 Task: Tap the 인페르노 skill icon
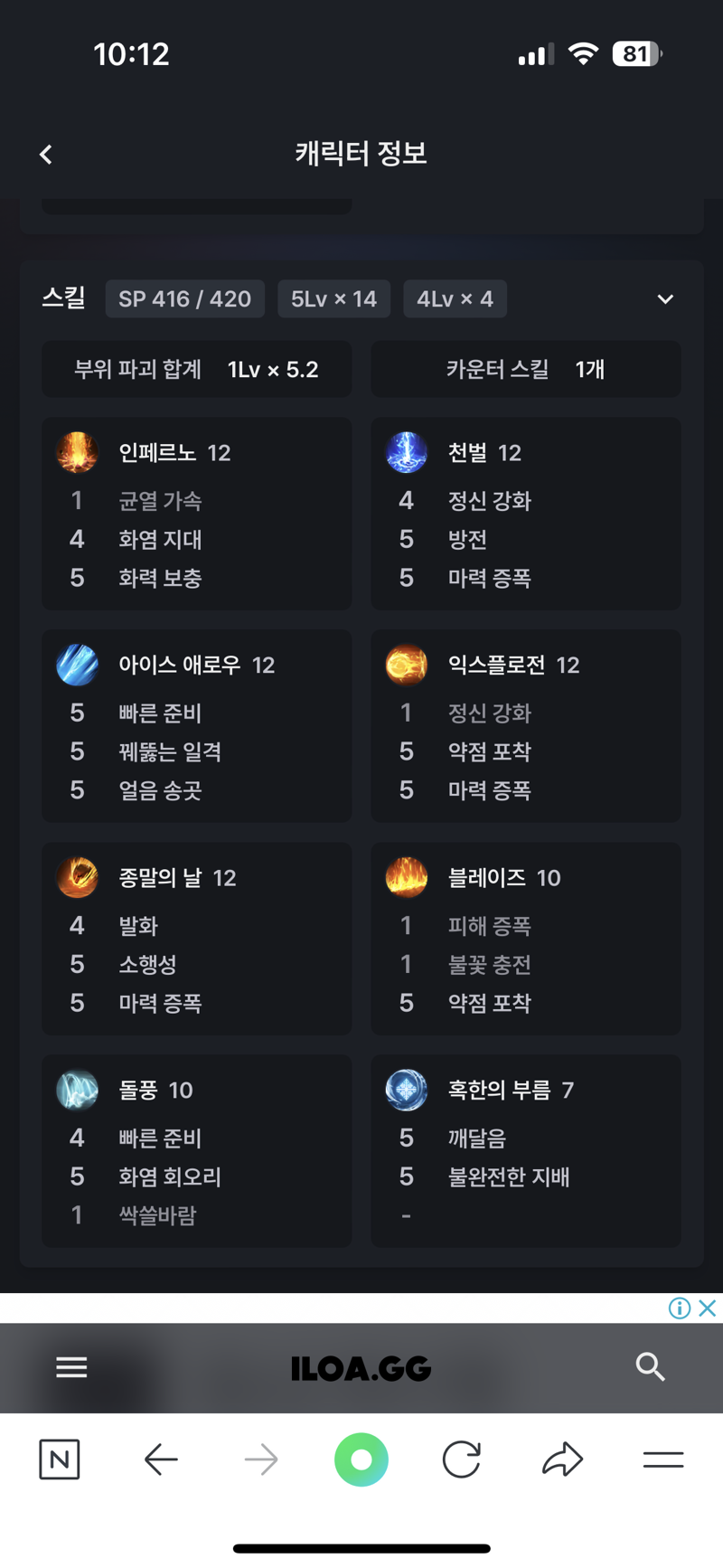(78, 452)
